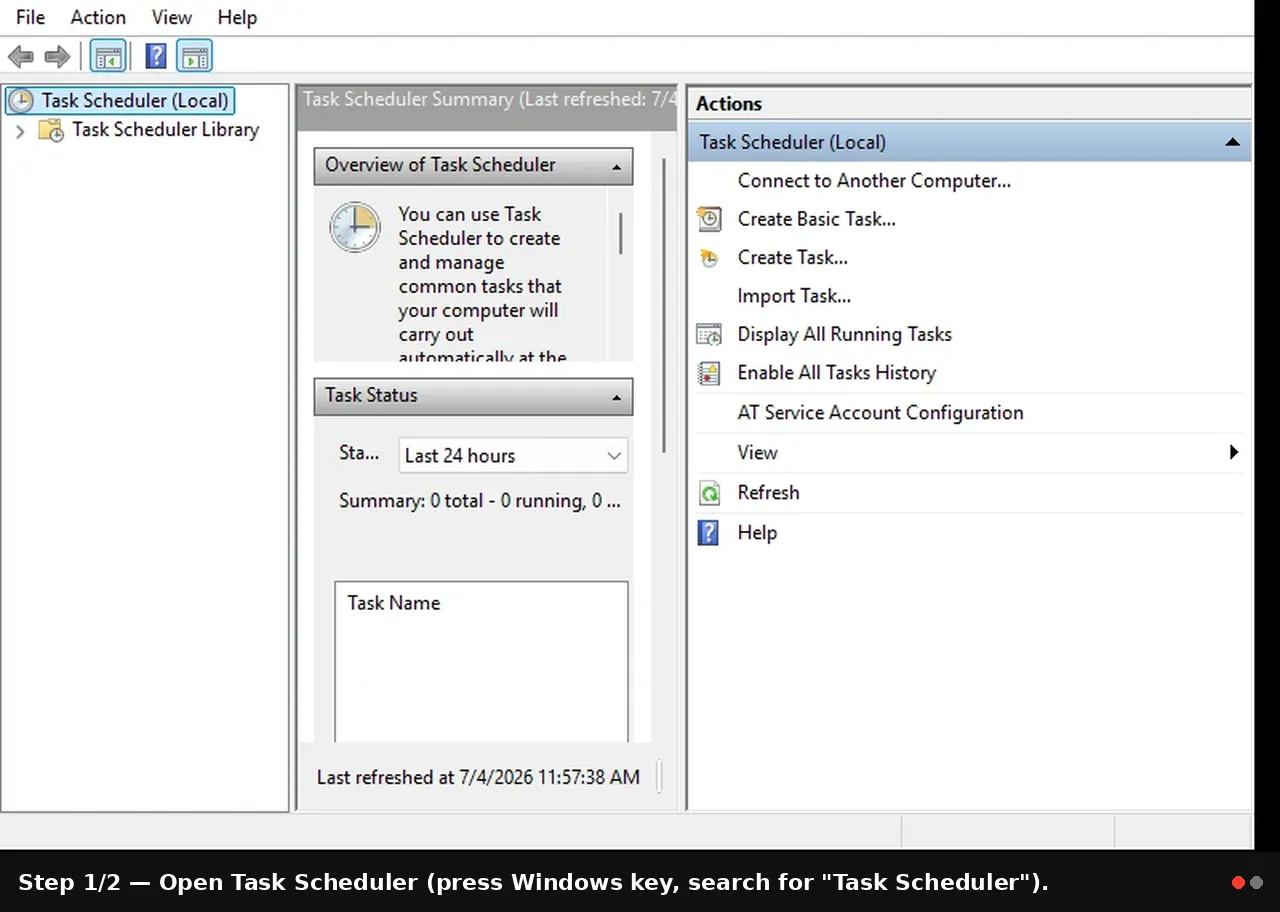This screenshot has width=1280, height=912.
Task: Open the View menu in menu bar
Action: click(171, 17)
